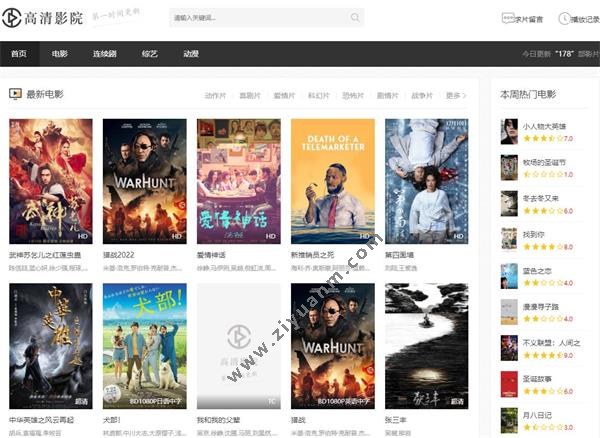600x438 pixels.
Task: Click the 高清影院 play logo icon
Action: pyautogui.click(x=11, y=18)
